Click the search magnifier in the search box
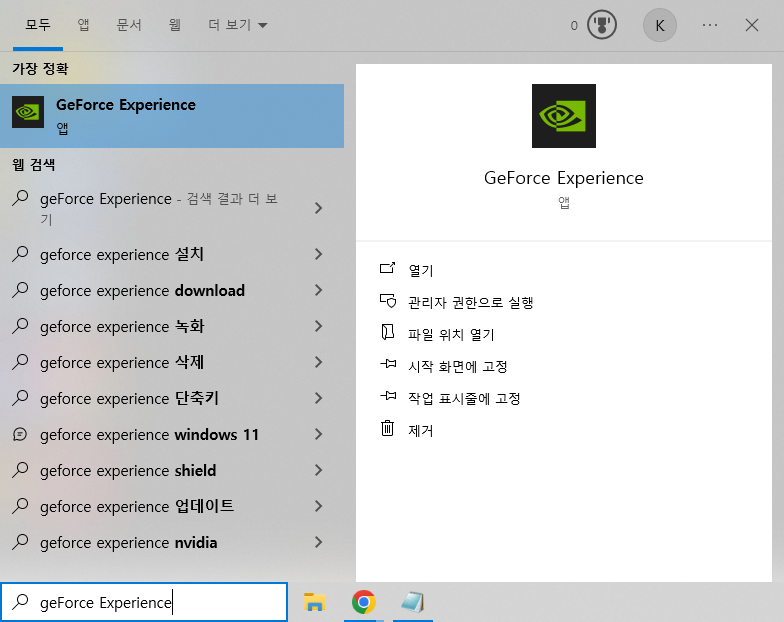The image size is (784, 622). [x=20, y=602]
